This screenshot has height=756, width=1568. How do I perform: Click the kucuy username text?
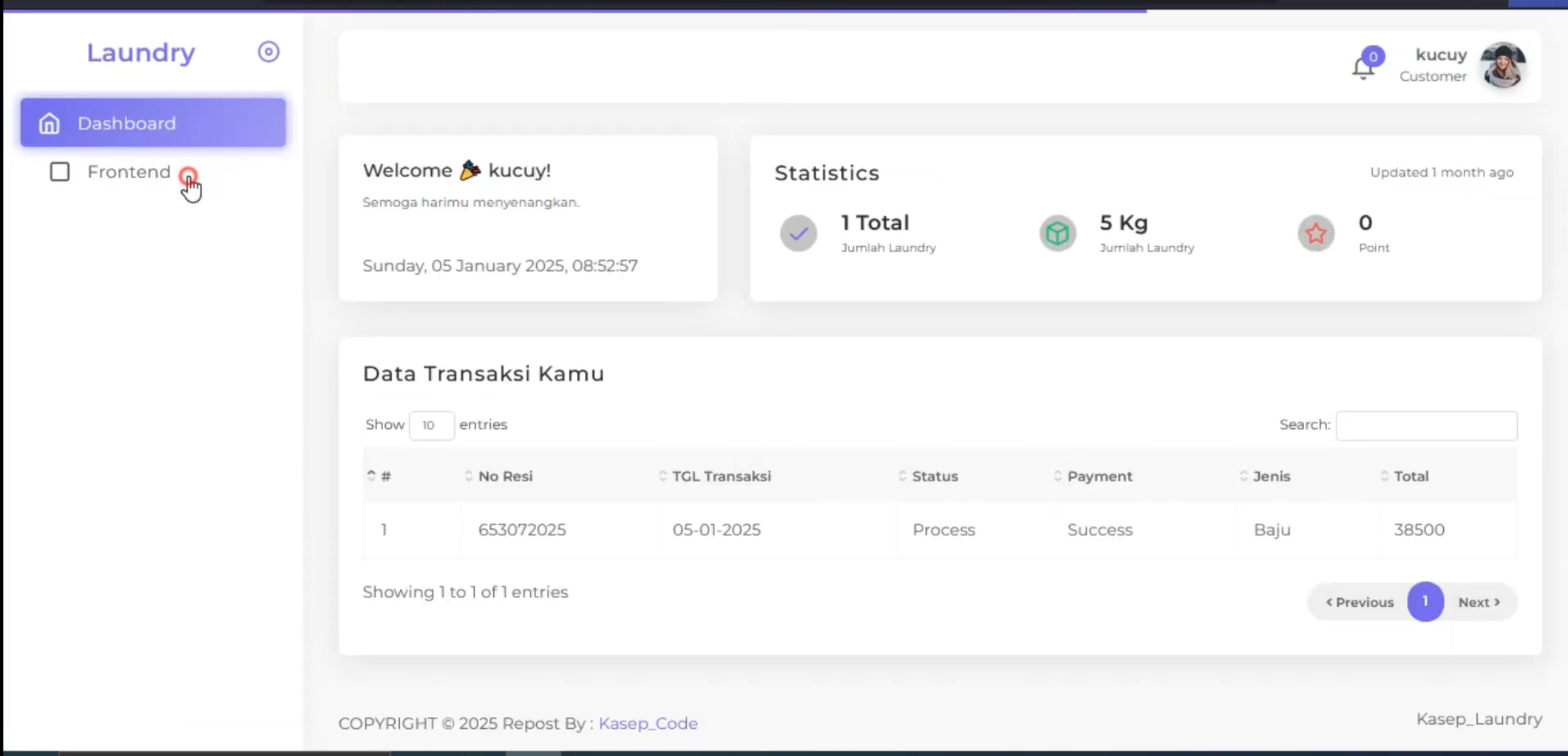(x=1441, y=55)
